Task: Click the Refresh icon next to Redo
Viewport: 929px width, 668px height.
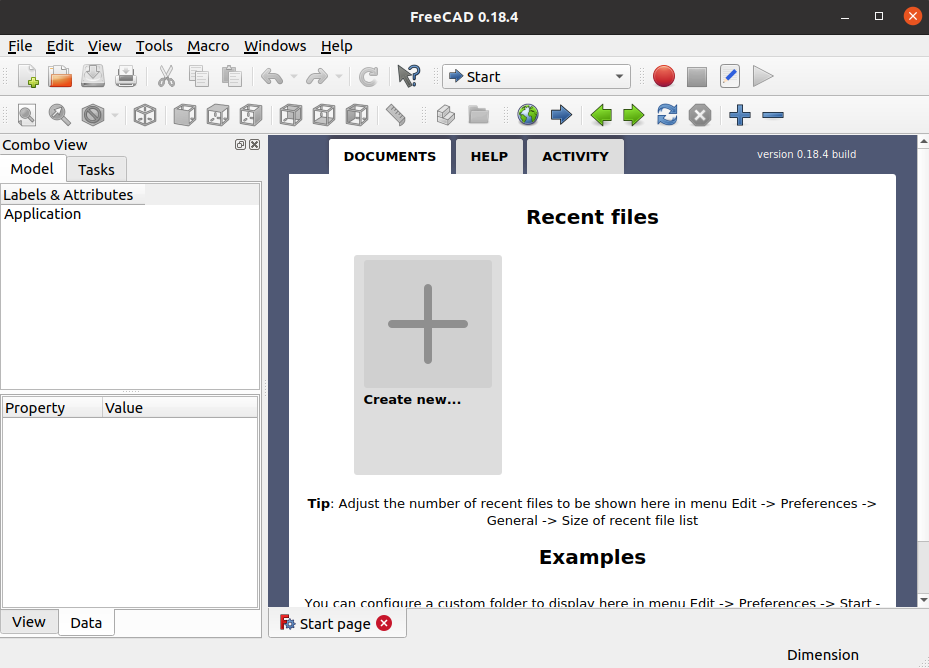Action: tap(369, 76)
